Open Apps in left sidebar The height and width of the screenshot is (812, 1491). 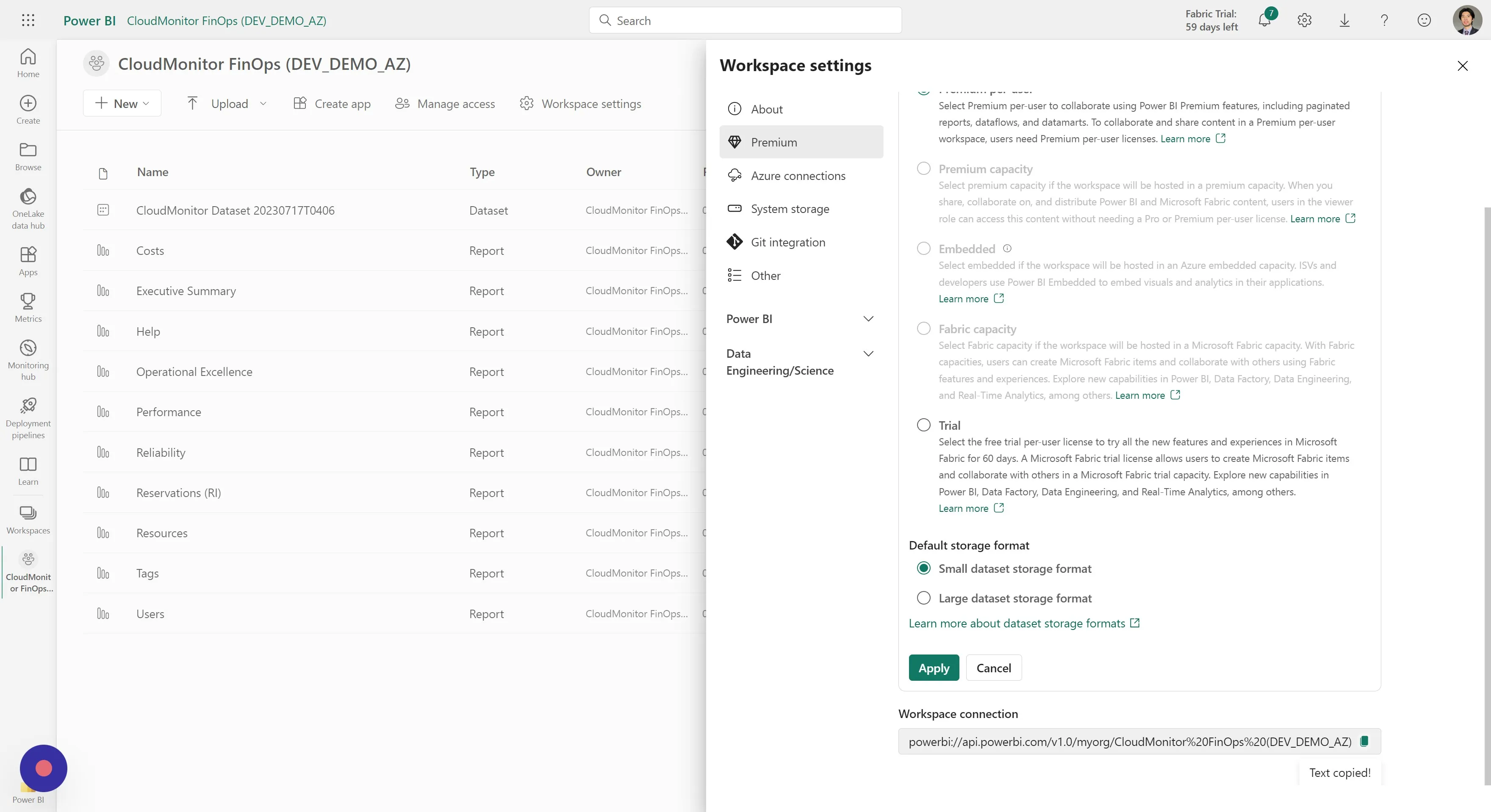coord(28,261)
